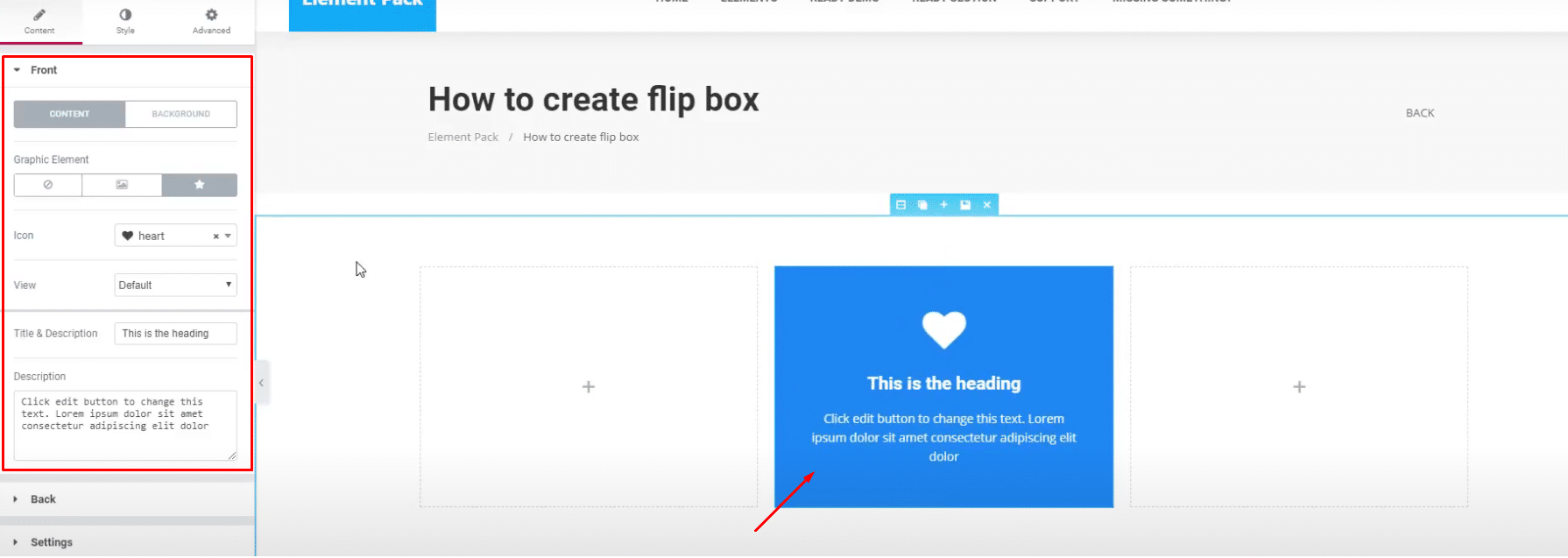The height and width of the screenshot is (558, 1568).
Task: Switch to the Style tab
Action: pos(125,22)
